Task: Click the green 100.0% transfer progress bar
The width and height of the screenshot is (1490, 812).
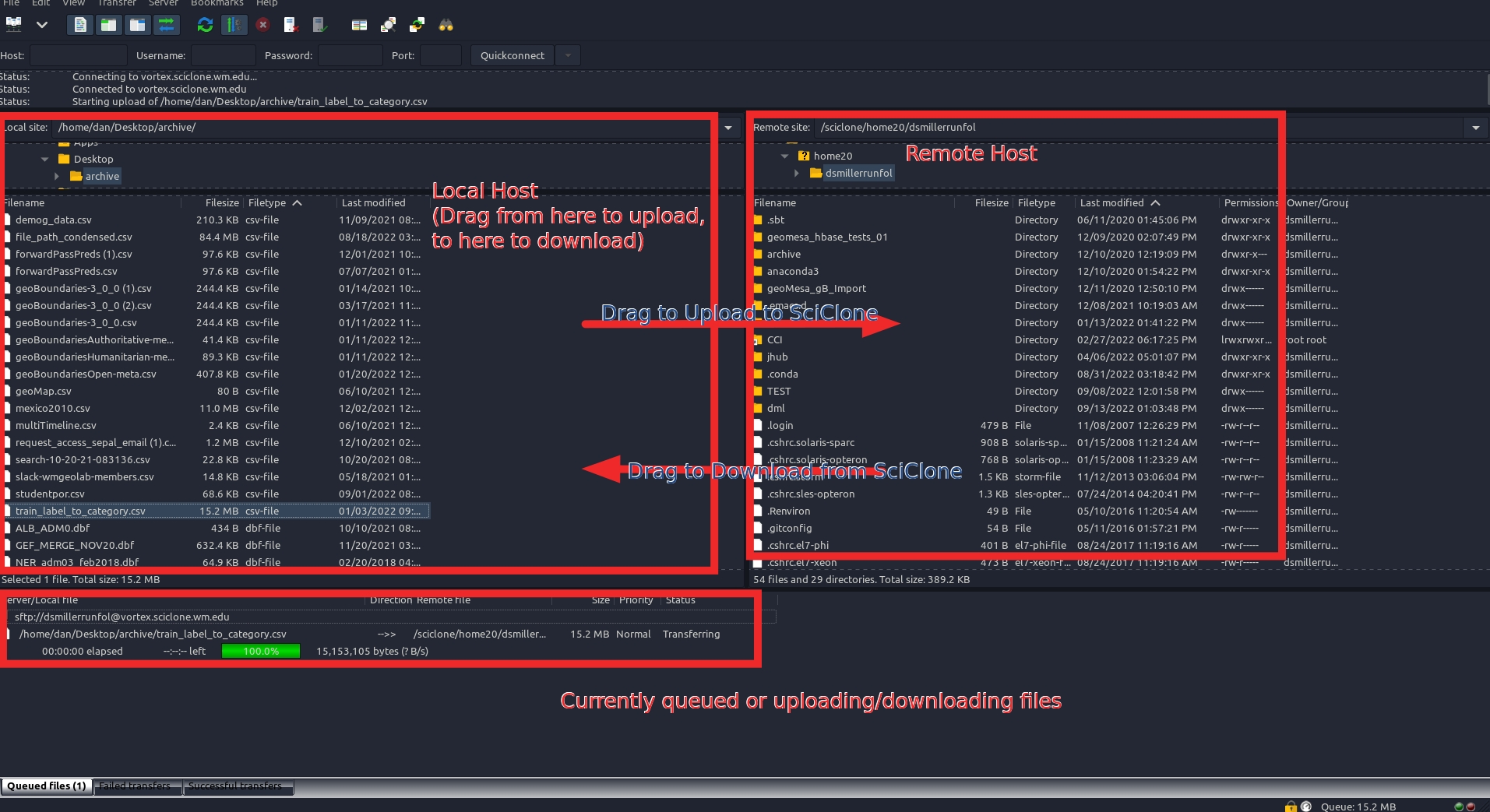Action: tap(260, 651)
